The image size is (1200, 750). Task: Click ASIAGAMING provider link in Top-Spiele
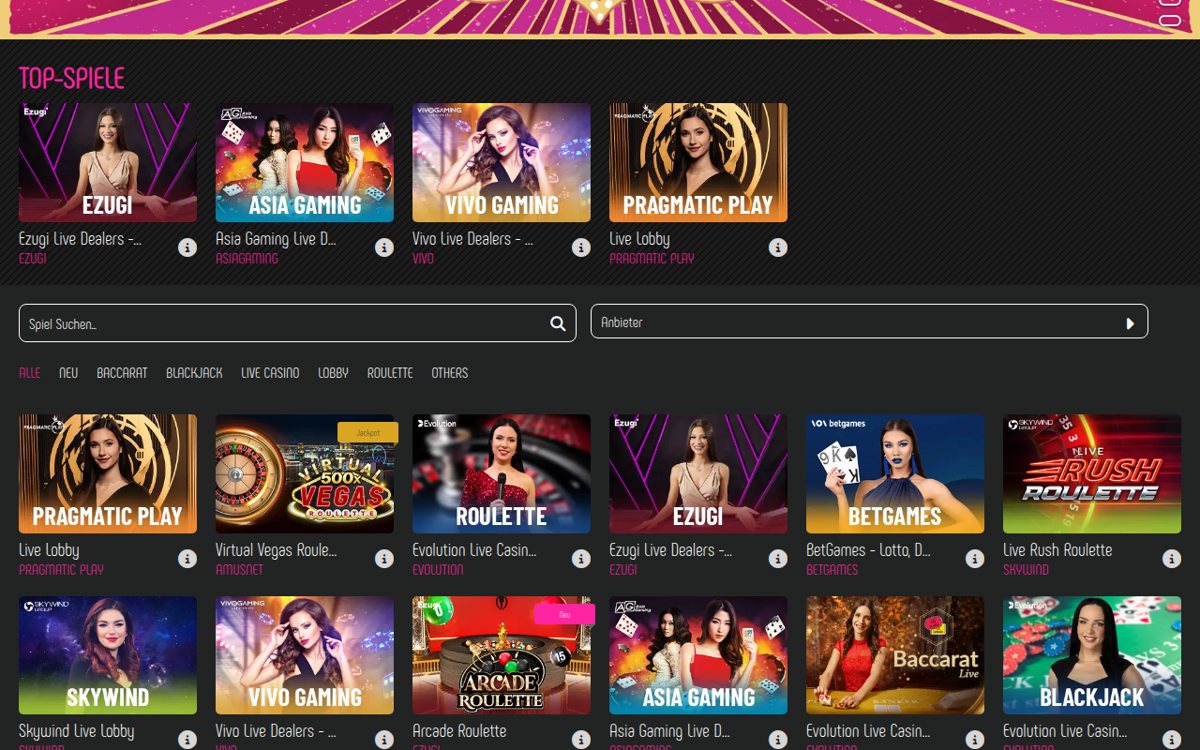click(247, 258)
